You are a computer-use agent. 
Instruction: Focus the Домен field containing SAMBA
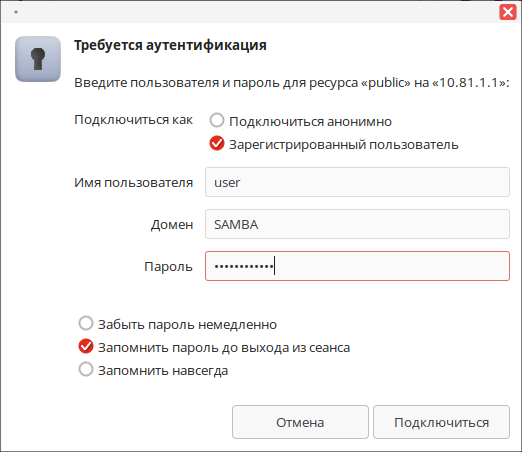[x=357, y=224]
